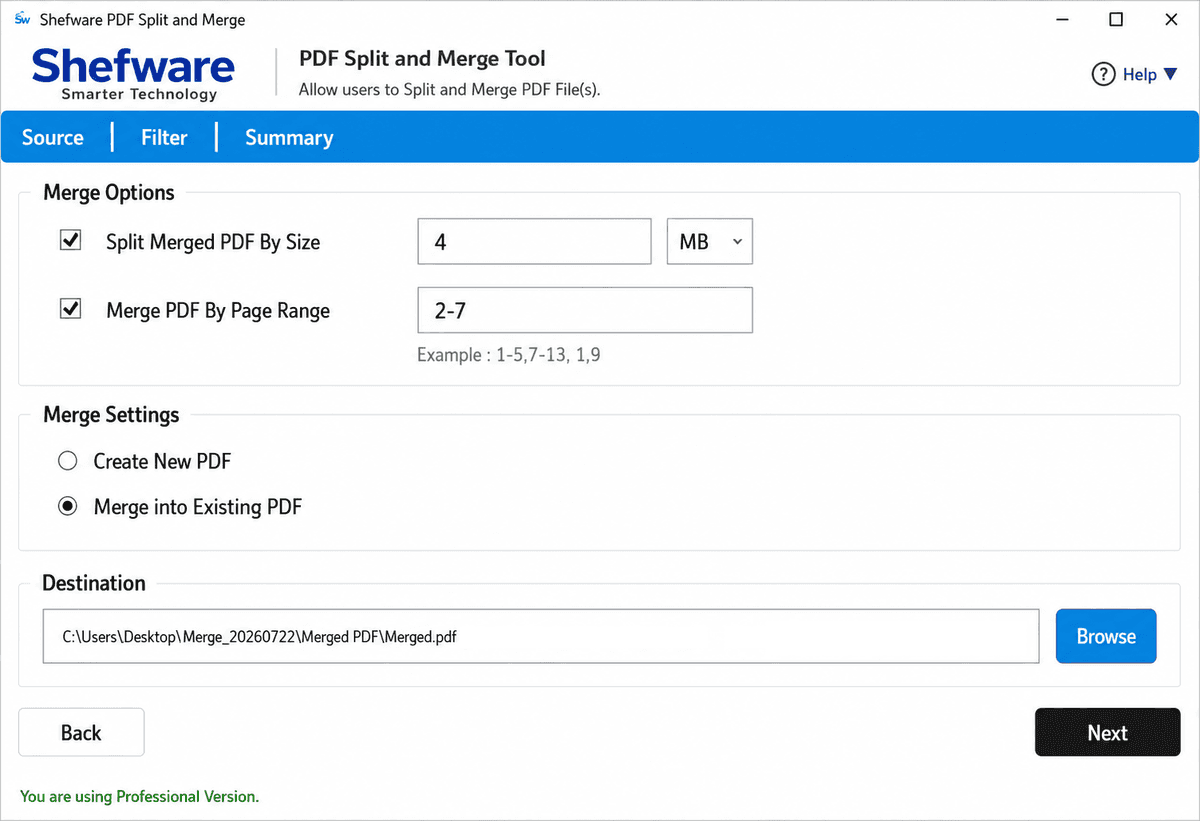Click the 'Create New PDF' label text
Image resolution: width=1200 pixels, height=821 pixels.
[x=163, y=462]
